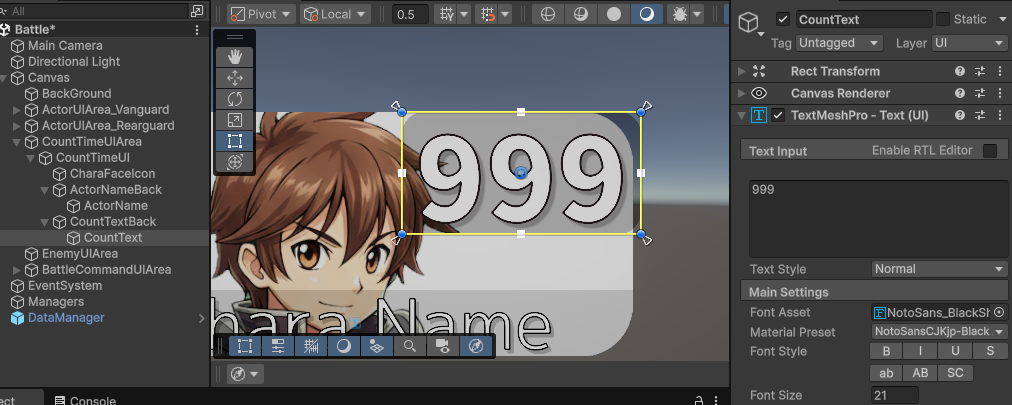Select the Rotate tool

pos(235,99)
